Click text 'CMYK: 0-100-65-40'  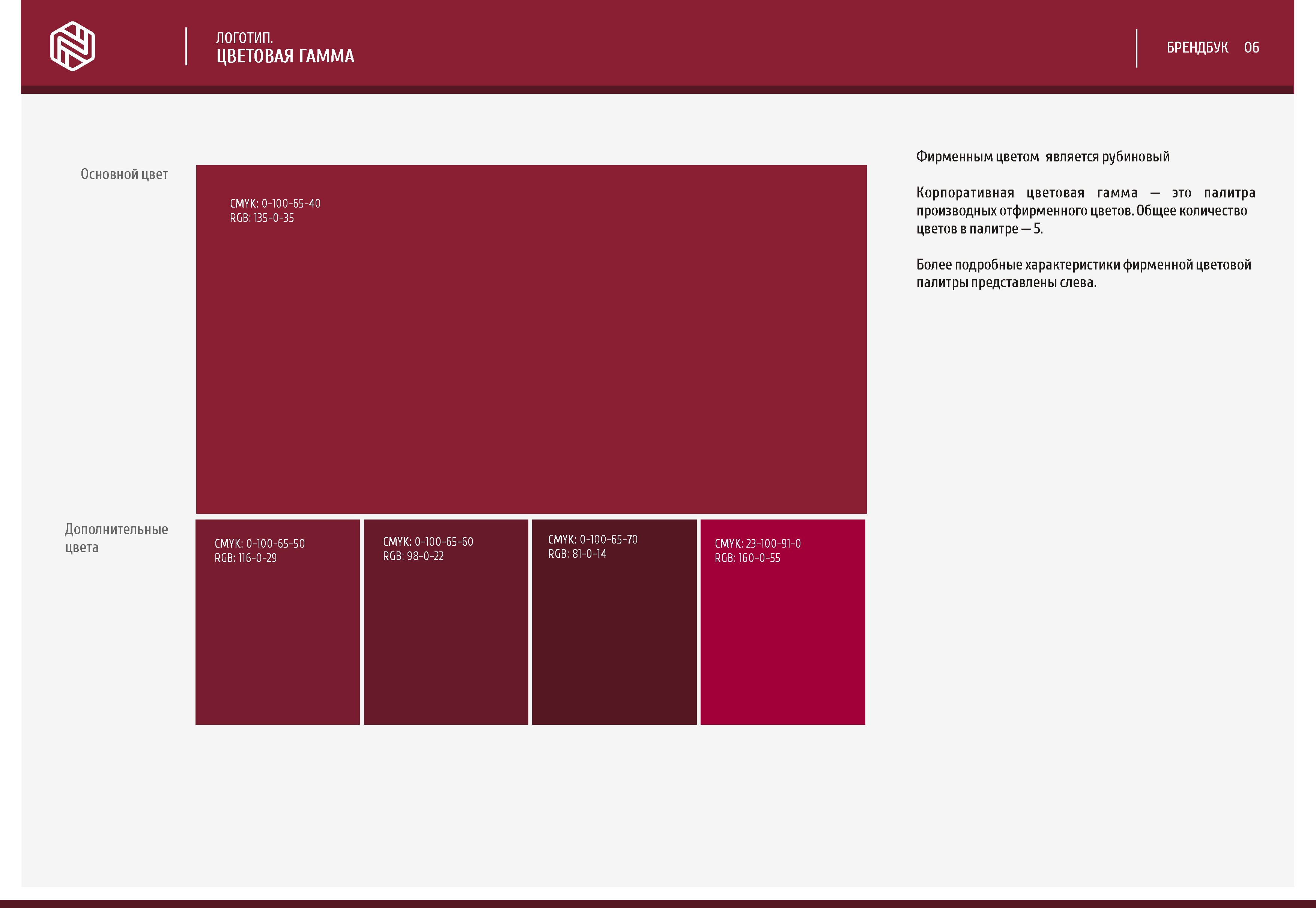tap(275, 203)
